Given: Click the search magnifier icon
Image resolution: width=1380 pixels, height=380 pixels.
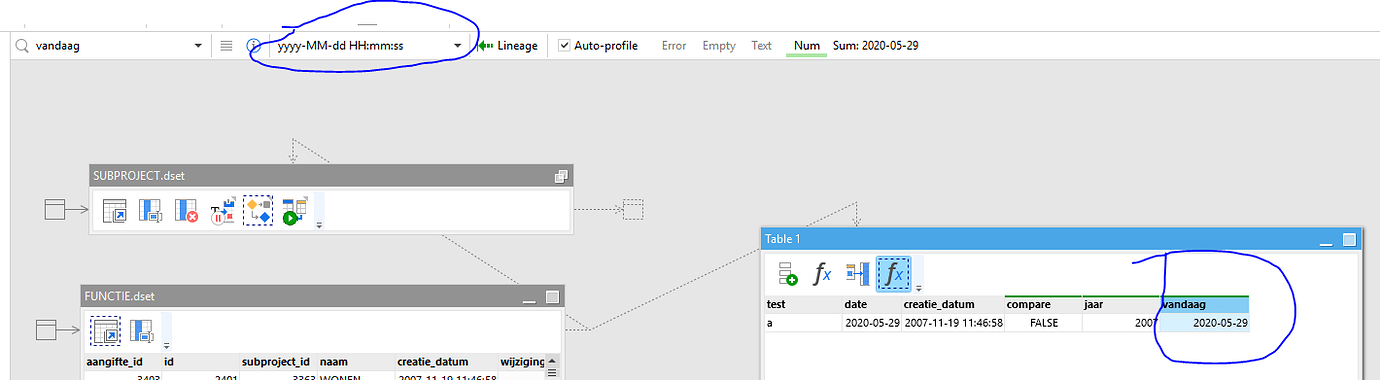Looking at the screenshot, I should click(21, 46).
